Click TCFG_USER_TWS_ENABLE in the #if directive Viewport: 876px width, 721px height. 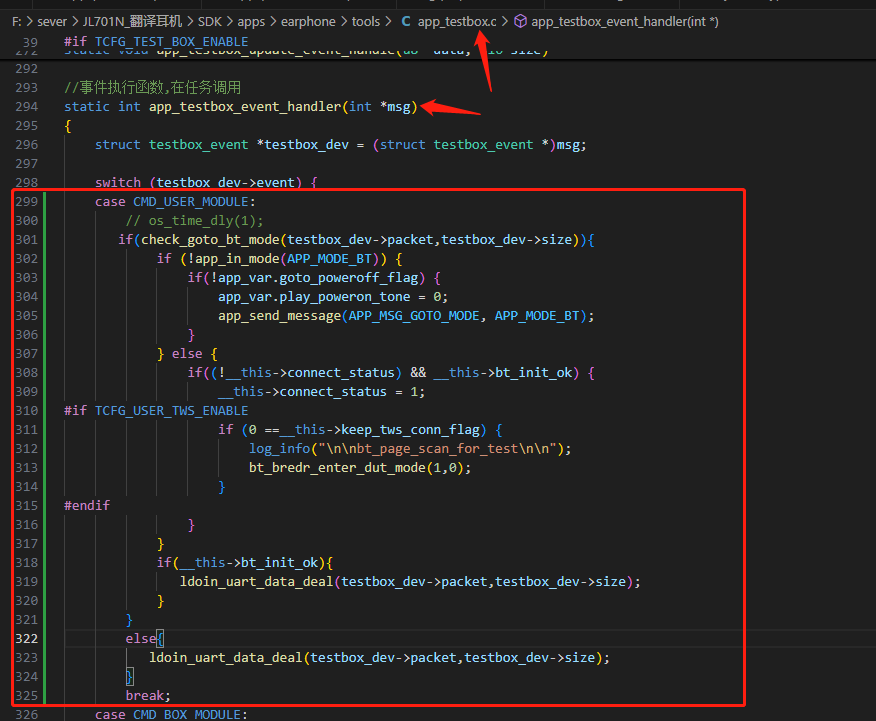tap(172, 410)
